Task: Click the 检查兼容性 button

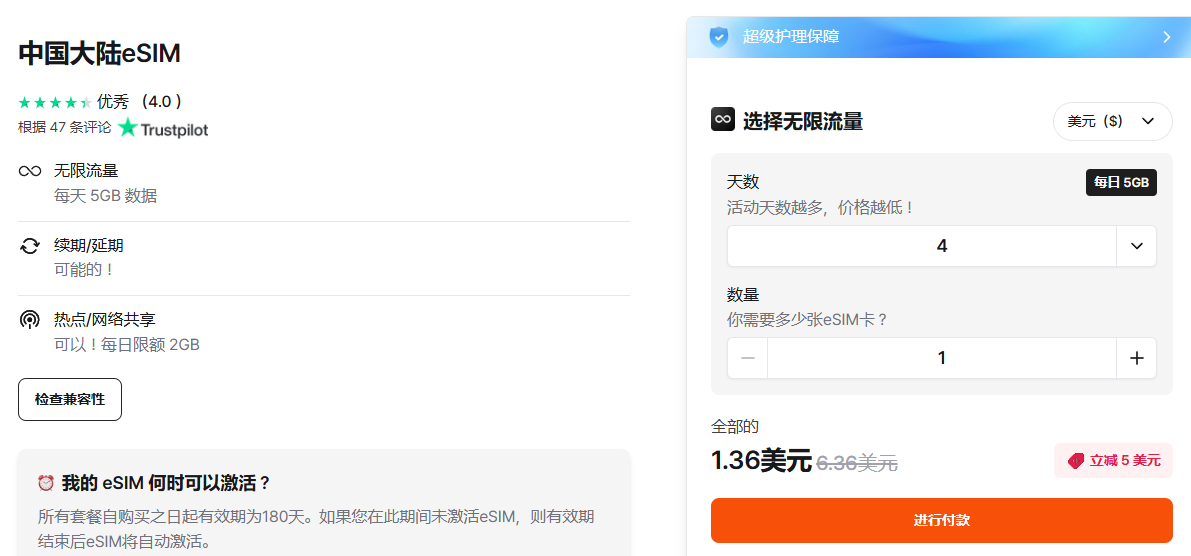Action: pyautogui.click(x=70, y=399)
